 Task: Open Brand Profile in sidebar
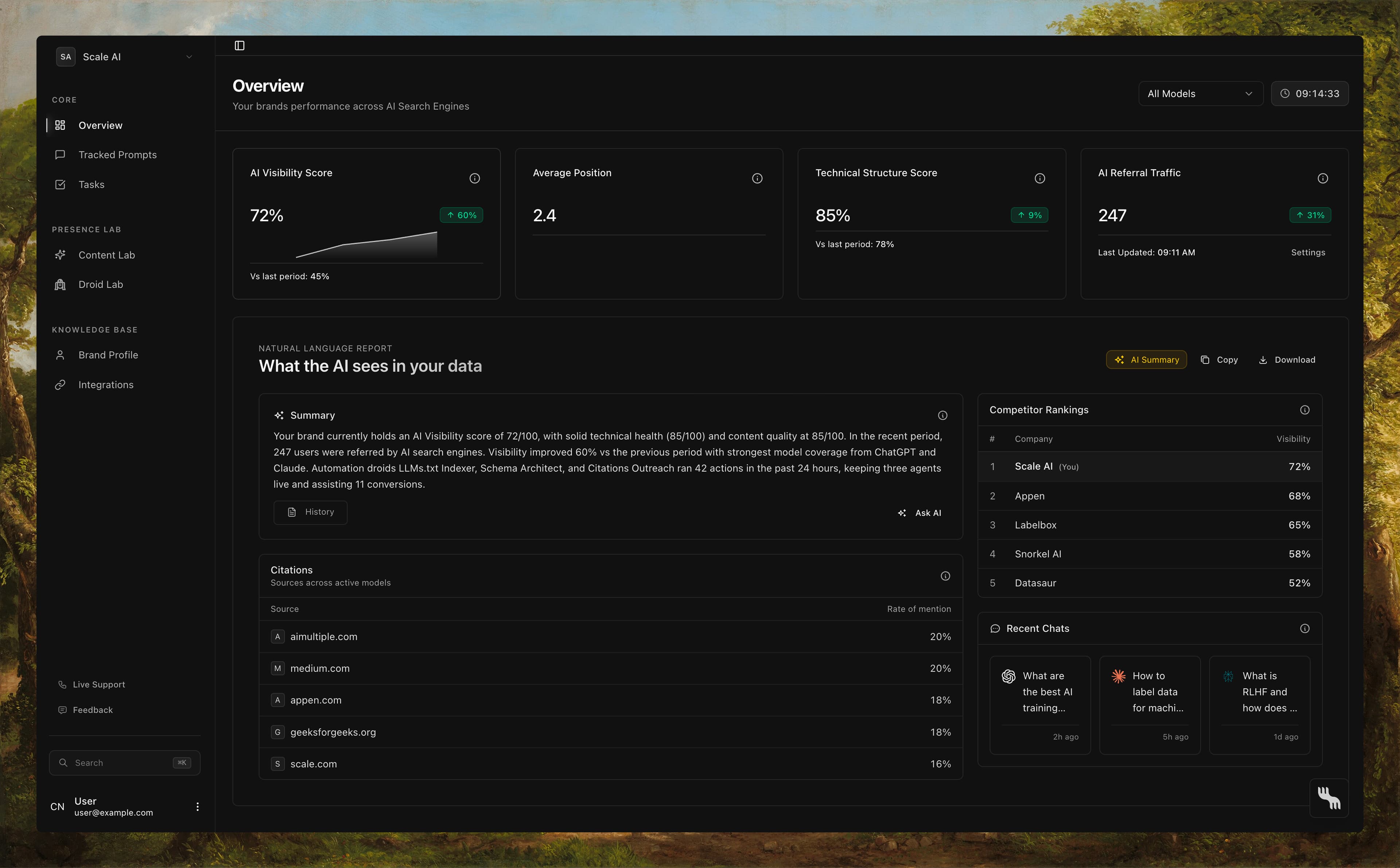click(x=108, y=355)
